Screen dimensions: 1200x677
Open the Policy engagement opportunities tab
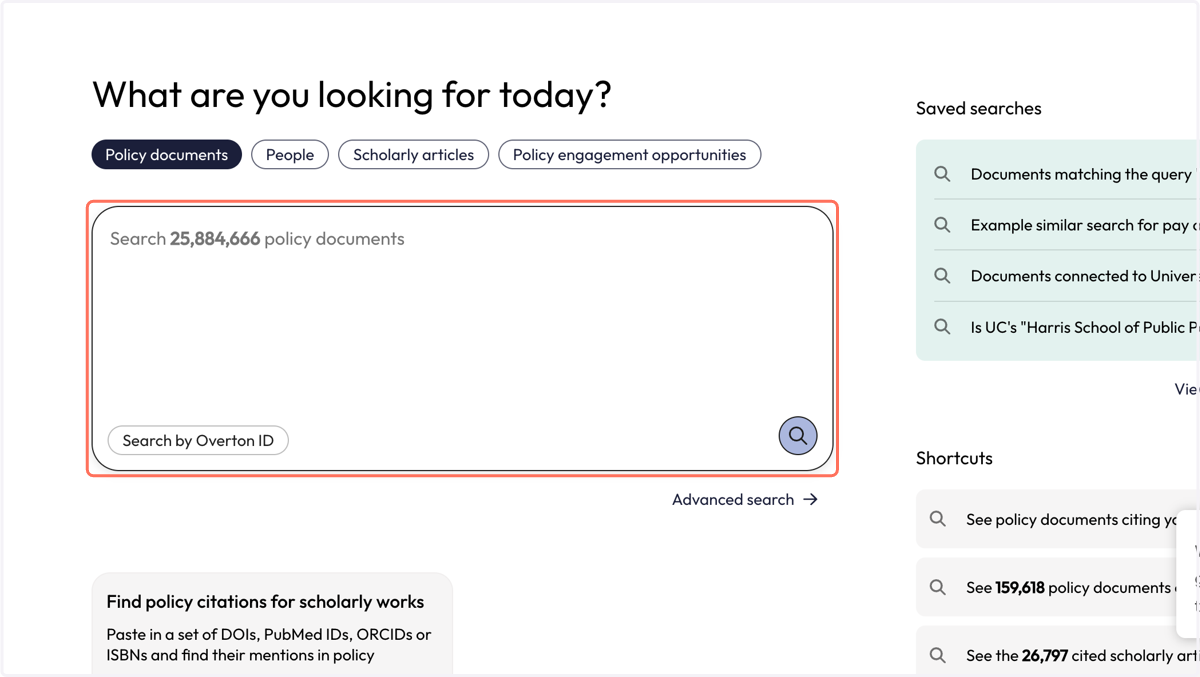coord(630,155)
